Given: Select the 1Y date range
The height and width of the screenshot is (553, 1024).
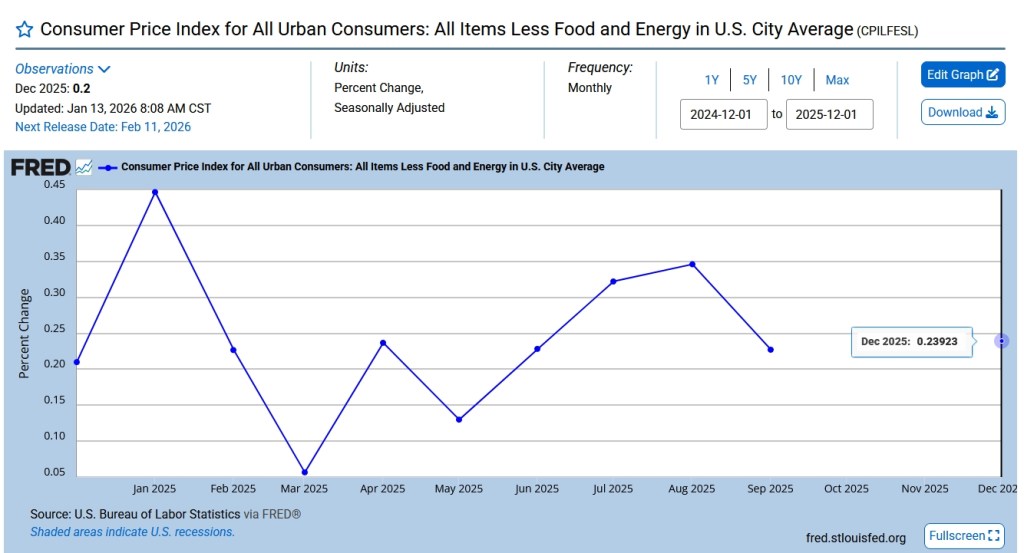Looking at the screenshot, I should click(x=711, y=80).
